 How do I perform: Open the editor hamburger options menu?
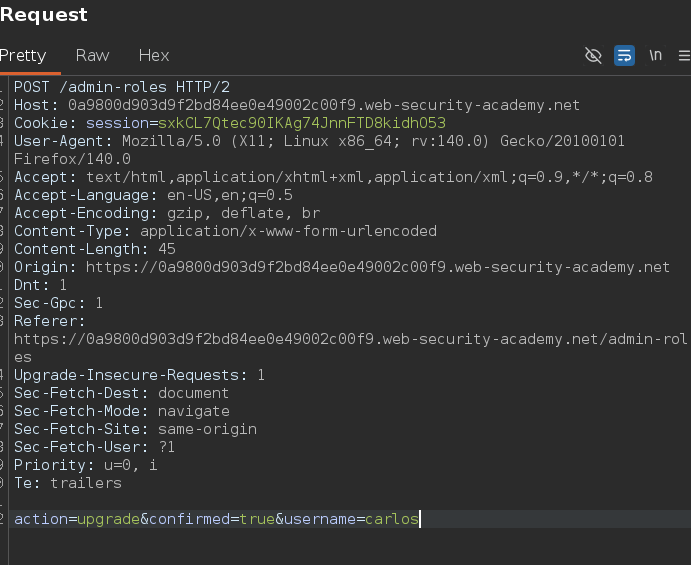pyautogui.click(x=684, y=56)
